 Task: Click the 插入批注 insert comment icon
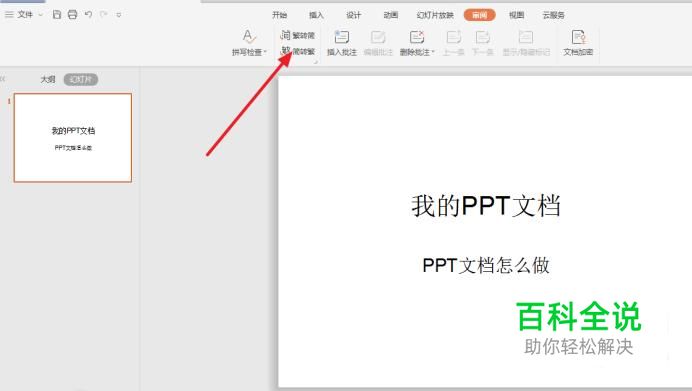coord(342,37)
